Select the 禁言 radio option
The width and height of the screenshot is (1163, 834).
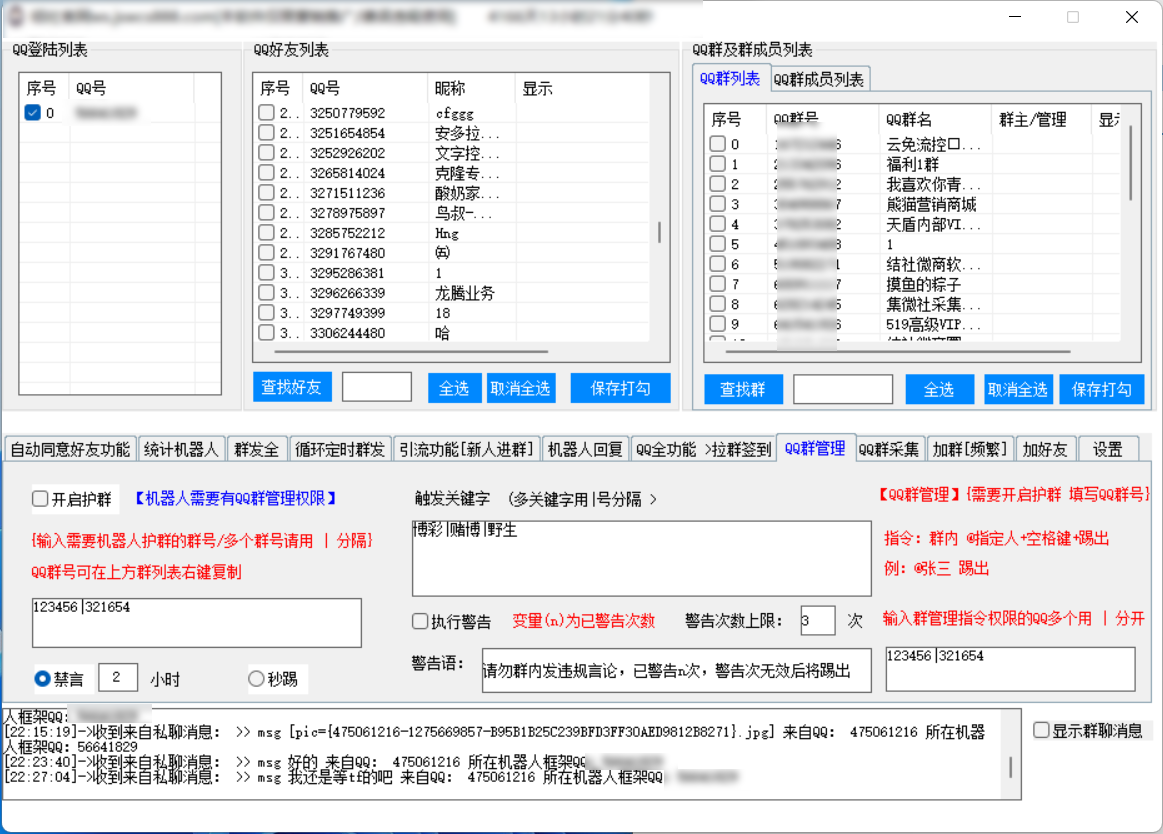pyautogui.click(x=43, y=679)
